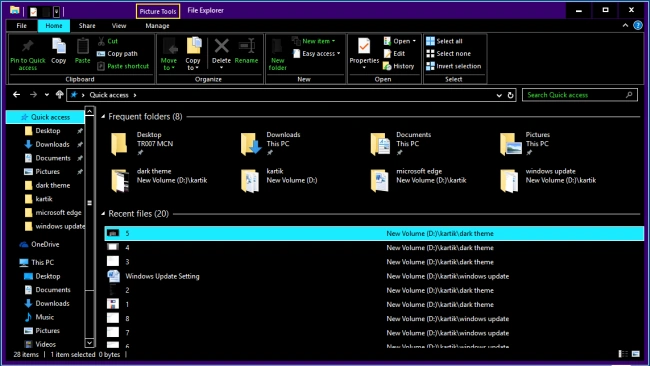Switch to the View tab
Image resolution: width=650 pixels, height=366 pixels.
[119, 26]
